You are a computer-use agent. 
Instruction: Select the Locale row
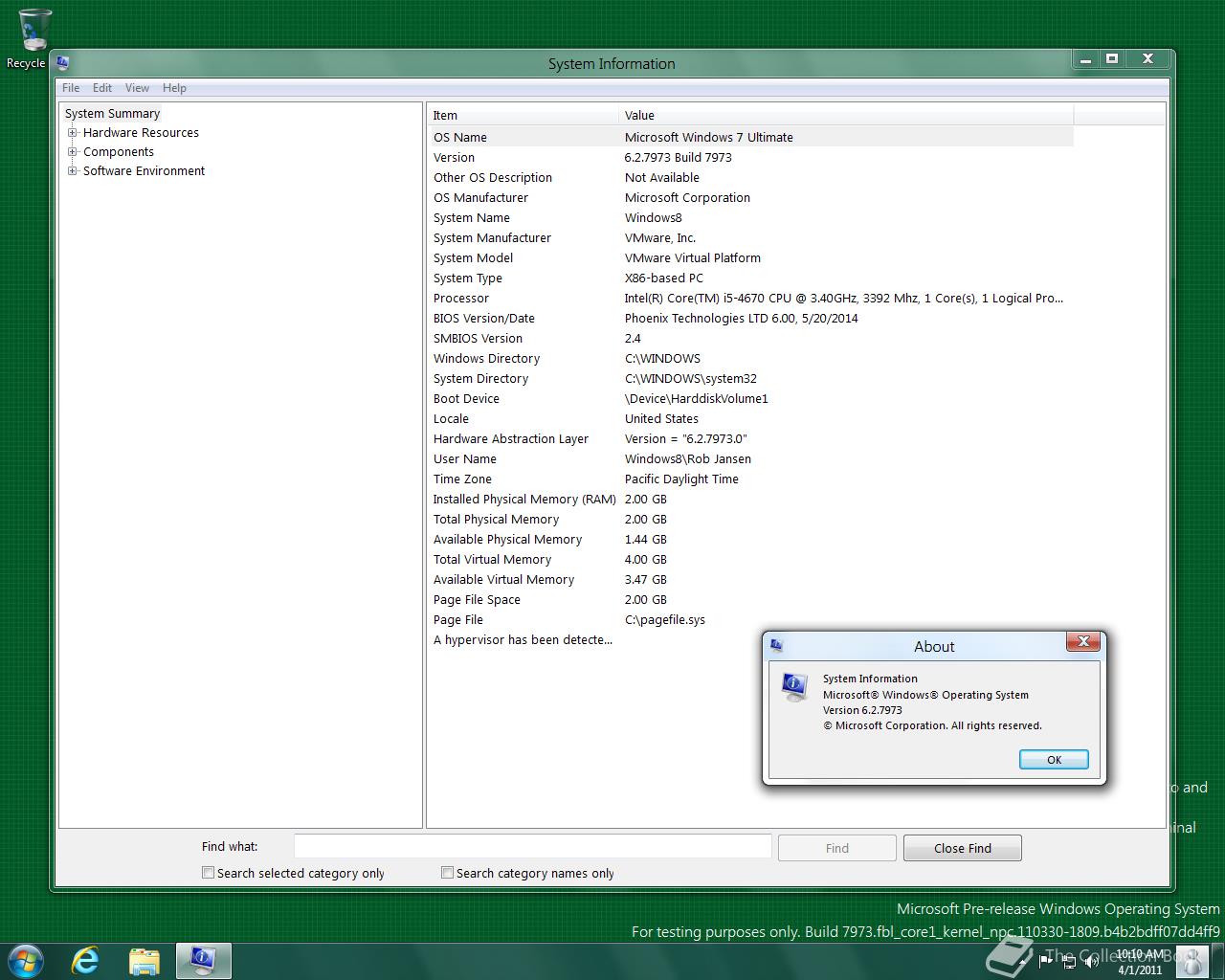pos(751,418)
